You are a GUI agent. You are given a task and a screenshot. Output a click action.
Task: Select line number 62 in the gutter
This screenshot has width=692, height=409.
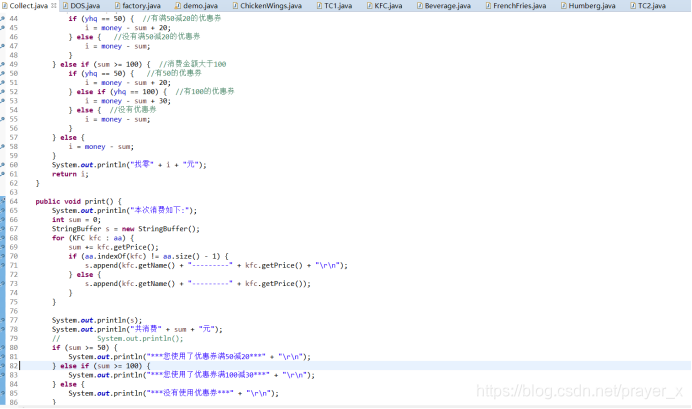click(14, 183)
